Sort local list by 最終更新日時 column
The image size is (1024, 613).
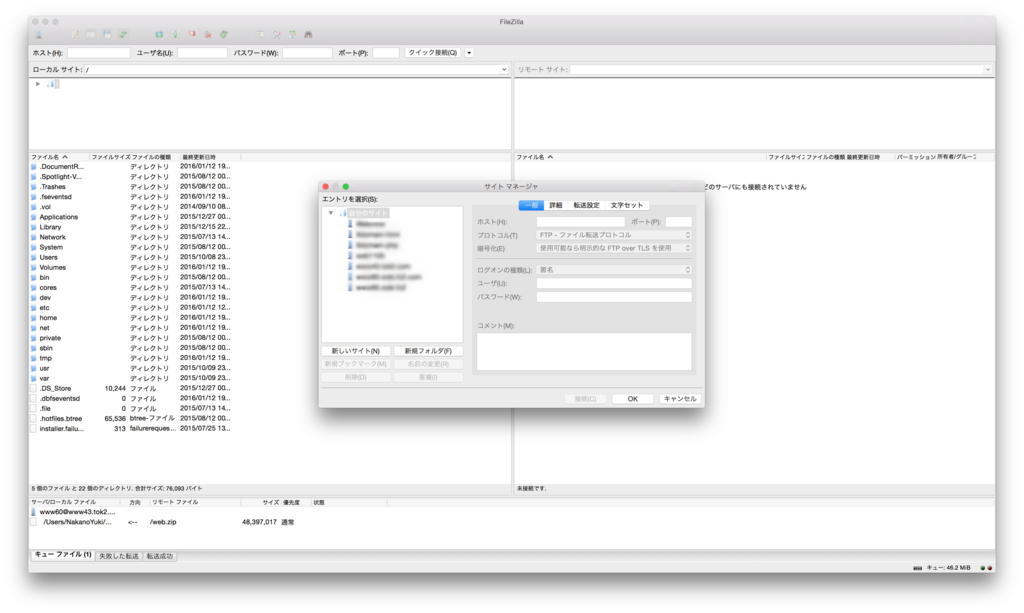tap(210, 157)
